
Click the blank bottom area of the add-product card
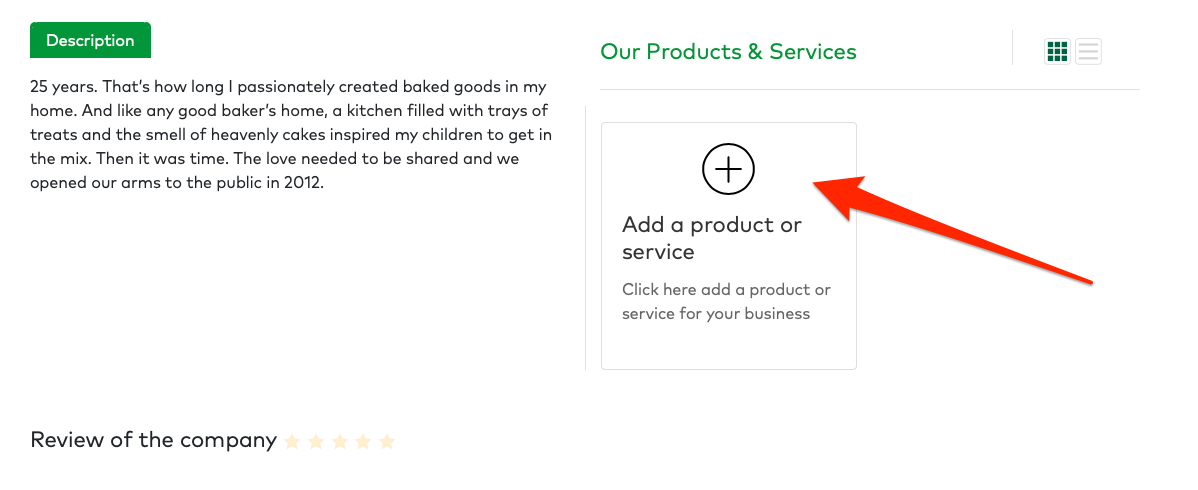[x=728, y=348]
